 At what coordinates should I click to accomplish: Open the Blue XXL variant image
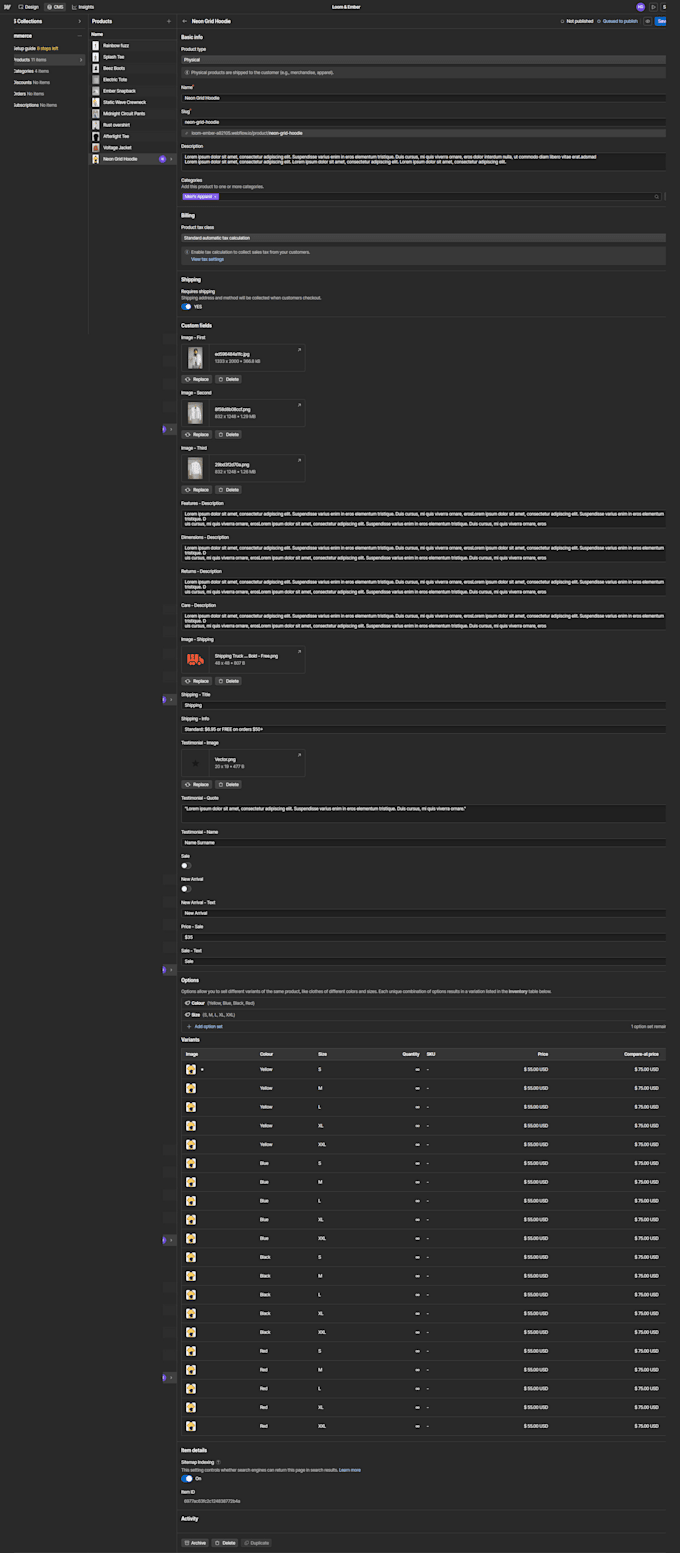(x=191, y=1238)
